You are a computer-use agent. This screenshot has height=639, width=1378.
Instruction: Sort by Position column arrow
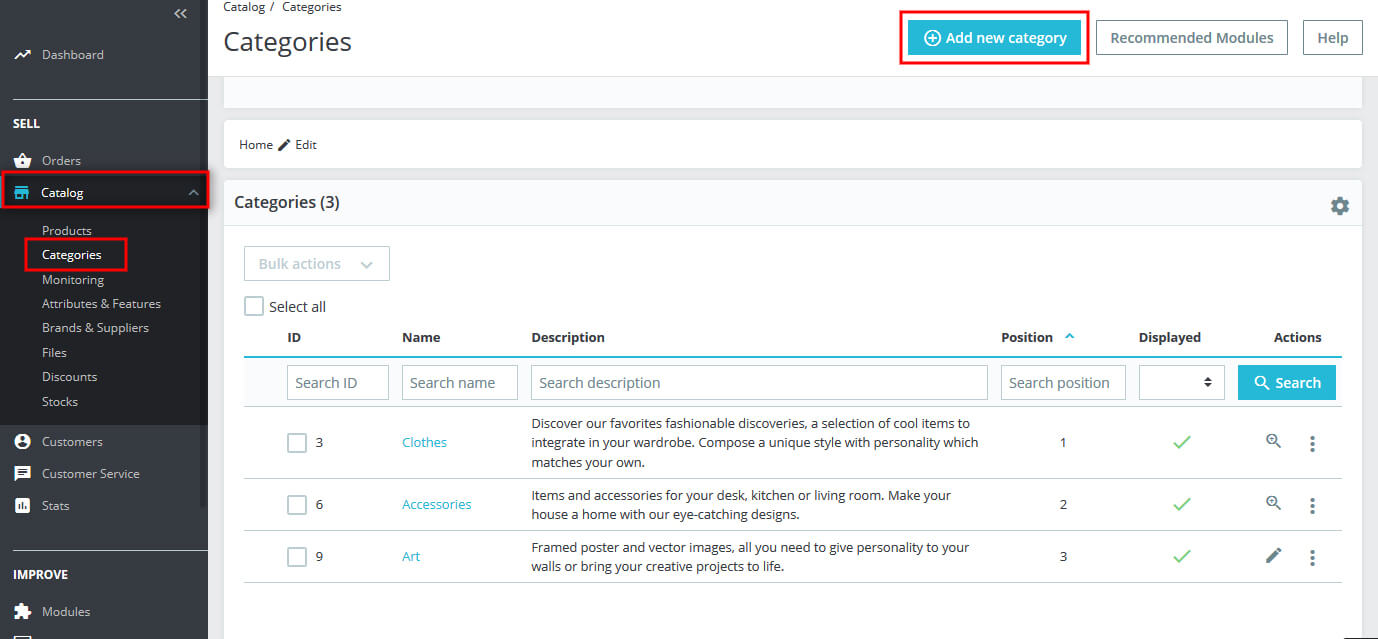tap(1069, 337)
